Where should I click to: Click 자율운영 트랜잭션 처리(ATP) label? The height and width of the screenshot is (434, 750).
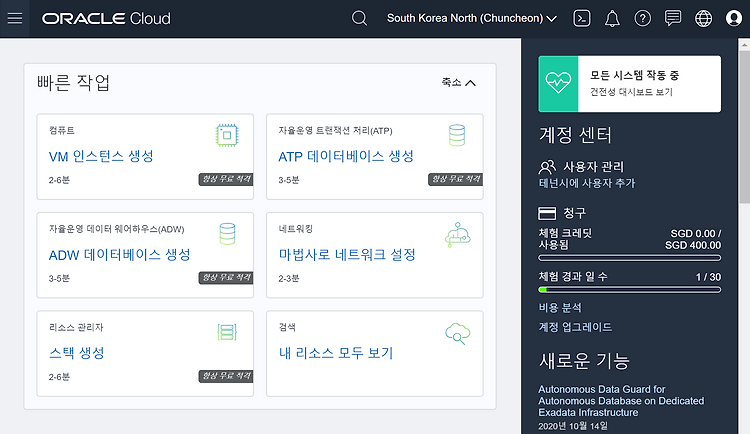coord(335,131)
